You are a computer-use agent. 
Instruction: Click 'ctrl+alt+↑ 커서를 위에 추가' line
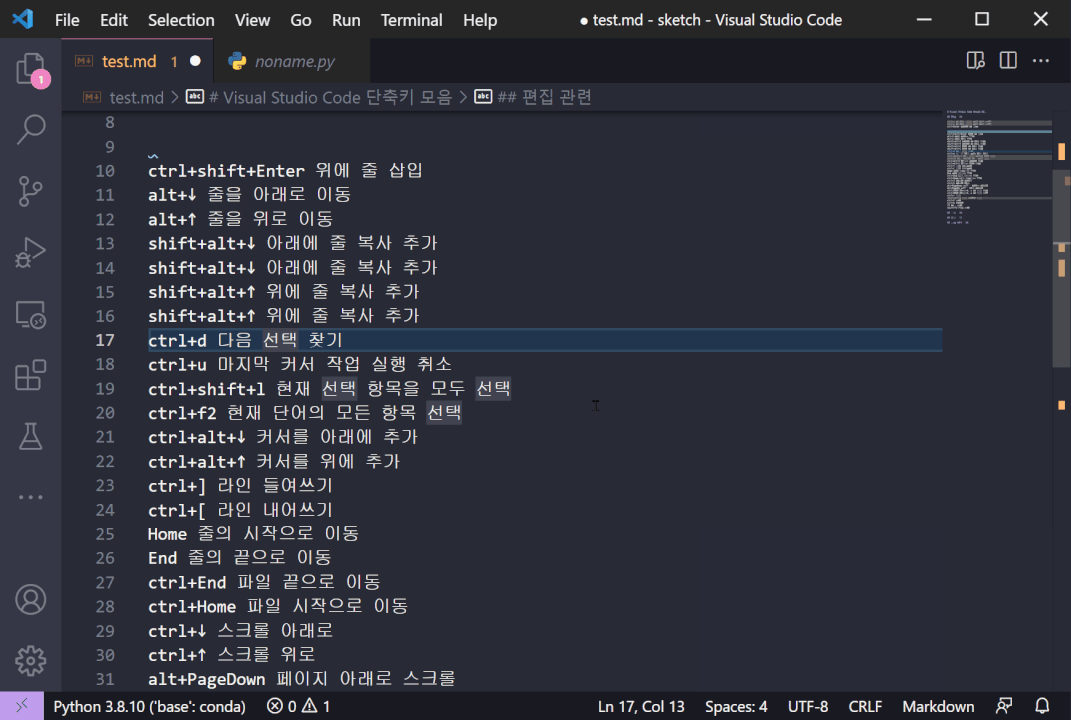[274, 461]
